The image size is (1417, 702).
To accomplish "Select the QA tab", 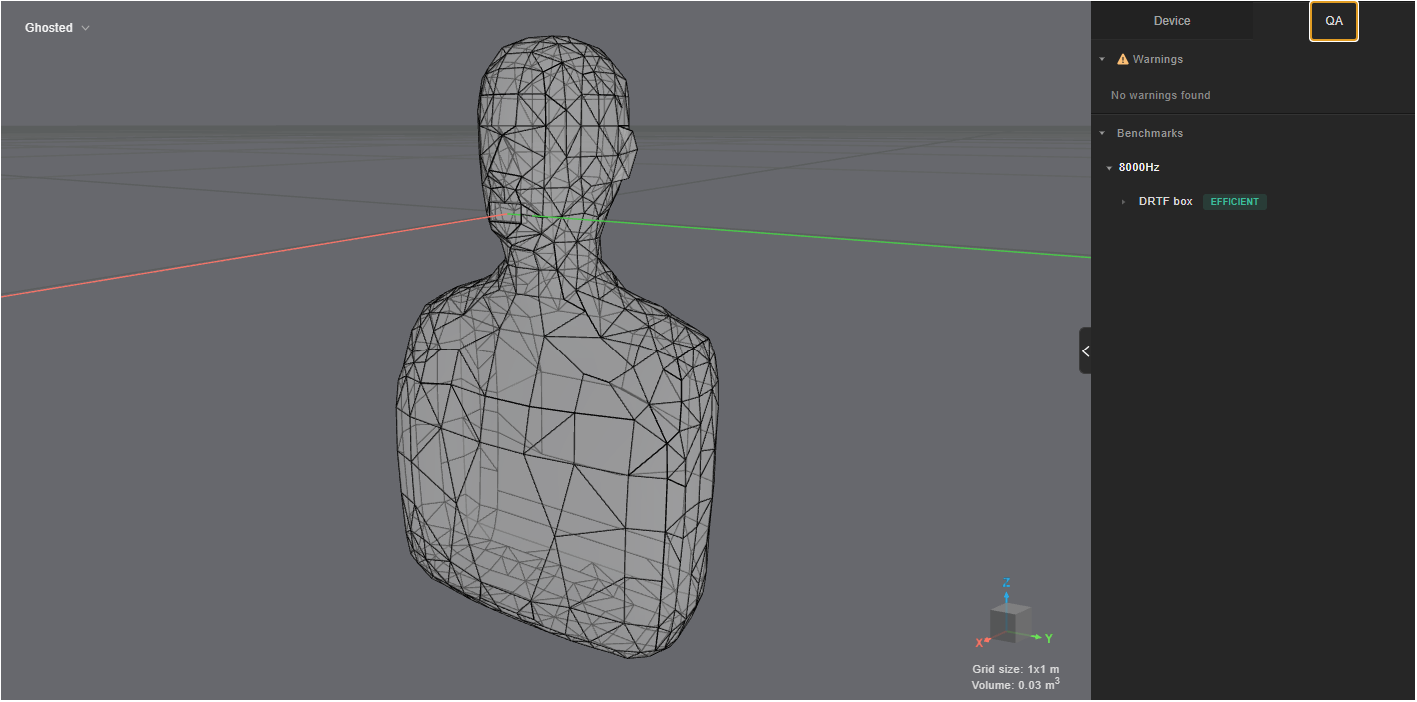I will coord(1333,21).
